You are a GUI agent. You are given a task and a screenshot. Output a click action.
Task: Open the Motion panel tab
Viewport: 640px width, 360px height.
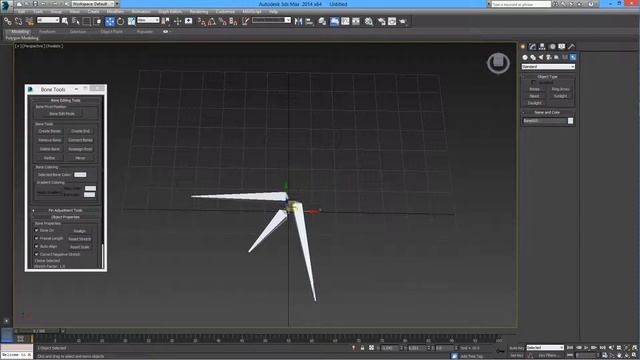(x=552, y=47)
